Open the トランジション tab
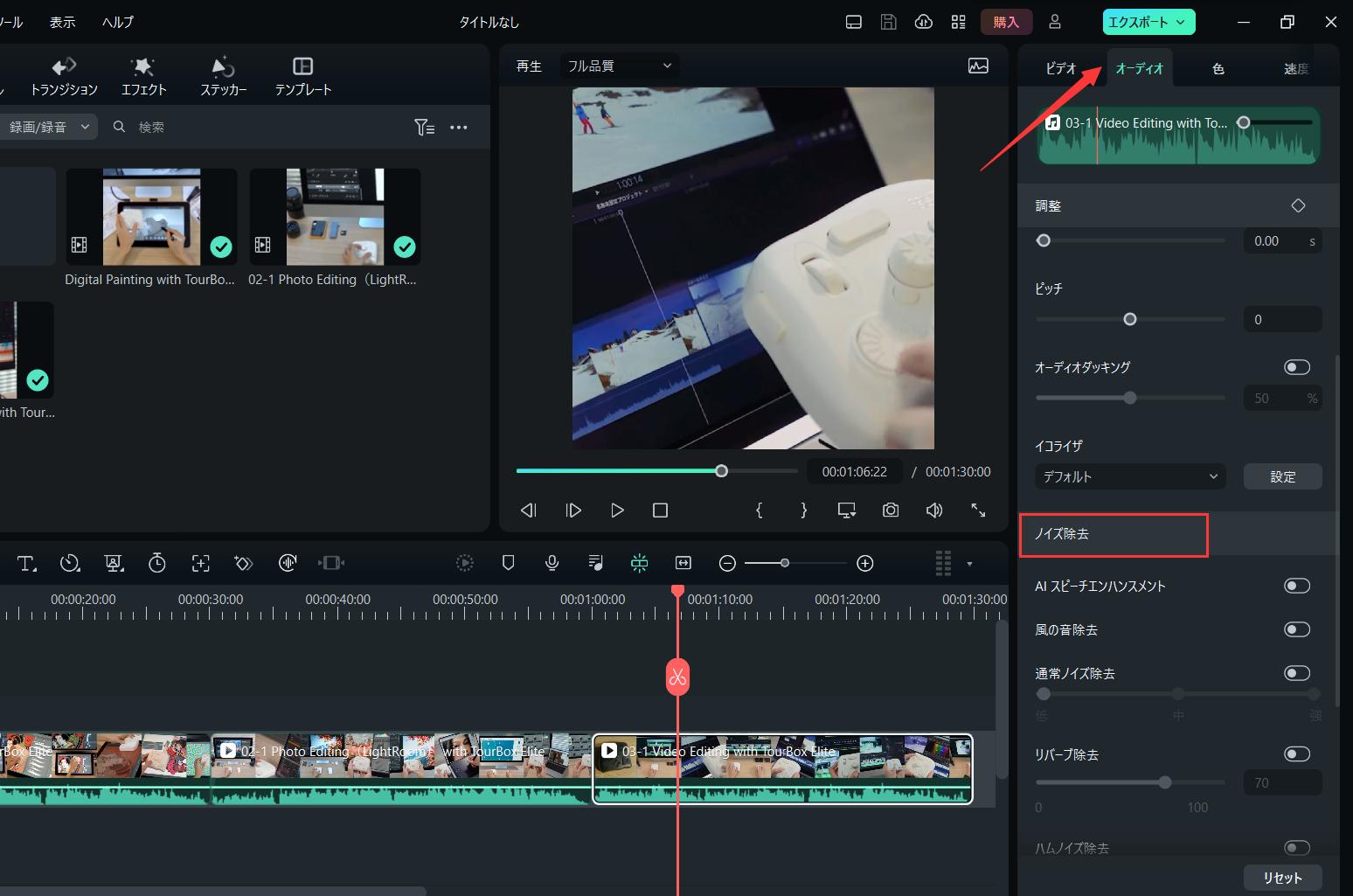The width and height of the screenshot is (1353, 896). [x=64, y=77]
